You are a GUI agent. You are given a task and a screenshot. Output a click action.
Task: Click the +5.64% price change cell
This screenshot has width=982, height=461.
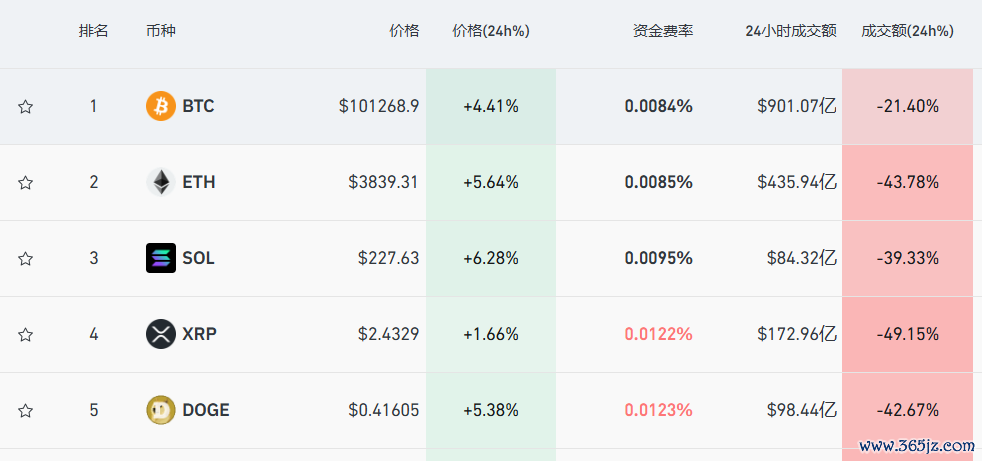(491, 182)
